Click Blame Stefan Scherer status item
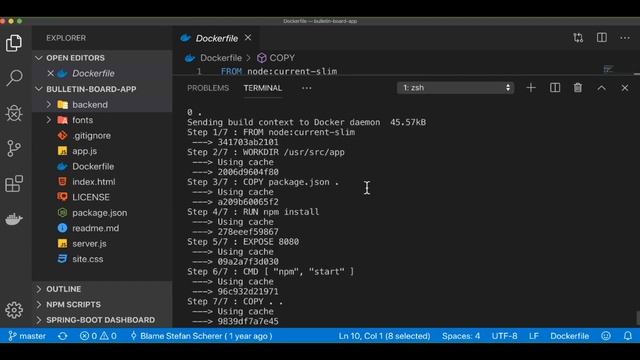 coord(201,336)
